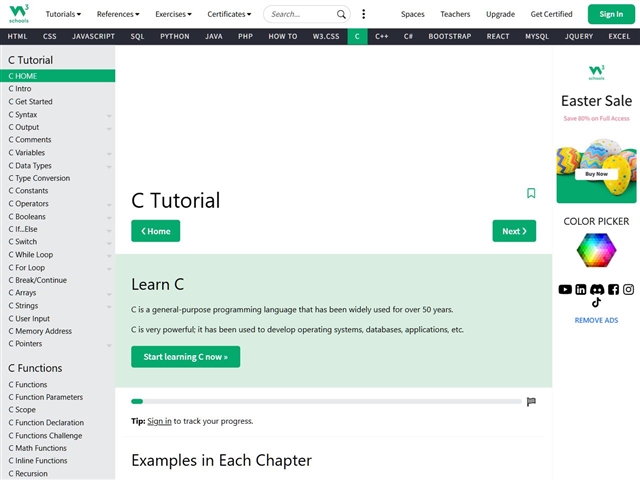This screenshot has width=640, height=480.
Task: Open the Spaces link
Action: pyautogui.click(x=412, y=14)
